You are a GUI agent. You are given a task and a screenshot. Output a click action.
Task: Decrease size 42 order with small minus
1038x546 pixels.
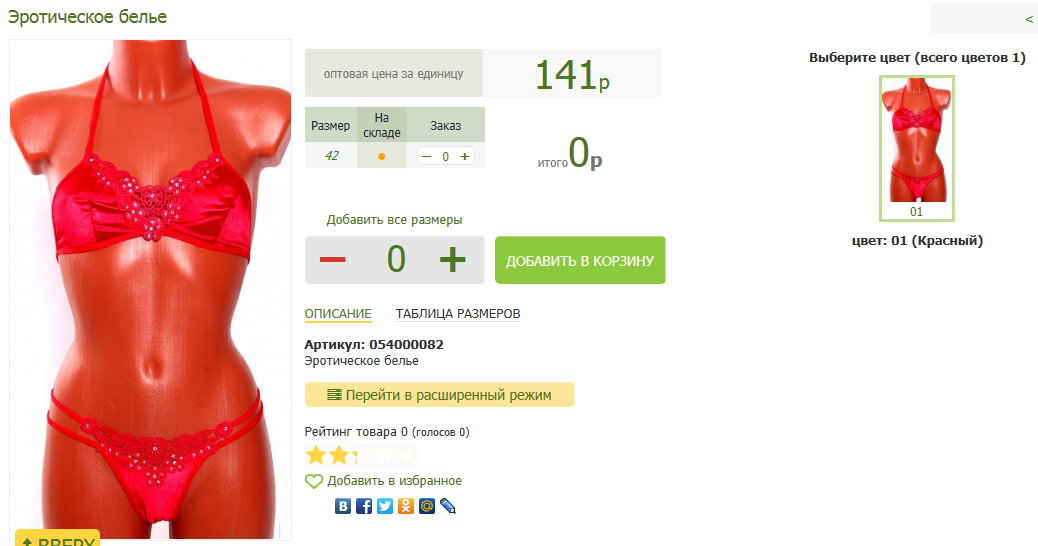427,156
